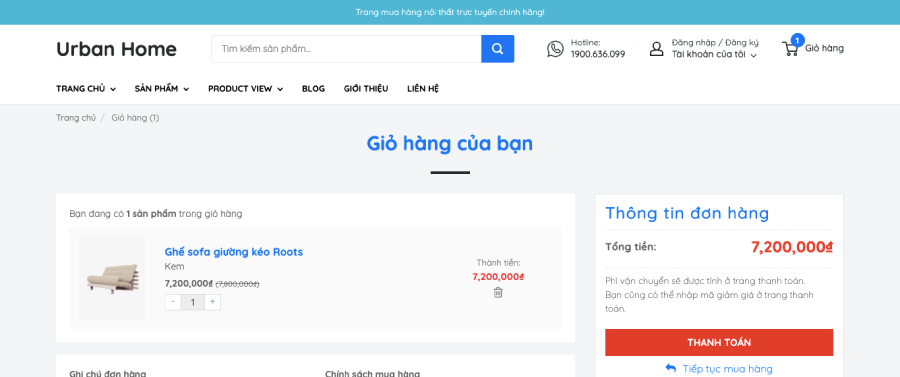Click the struck-through price 7,800,000₫

(238, 284)
